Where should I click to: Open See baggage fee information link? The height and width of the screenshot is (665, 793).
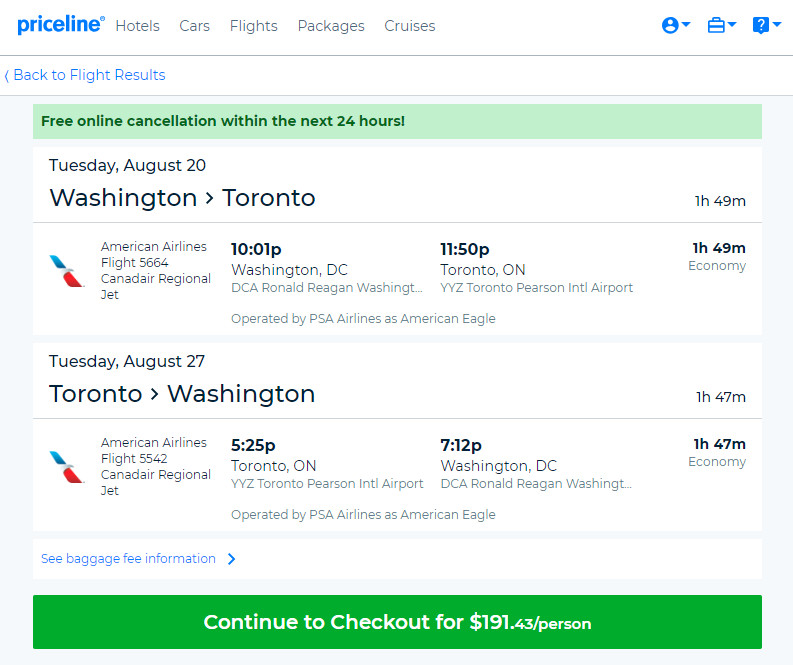[128, 559]
